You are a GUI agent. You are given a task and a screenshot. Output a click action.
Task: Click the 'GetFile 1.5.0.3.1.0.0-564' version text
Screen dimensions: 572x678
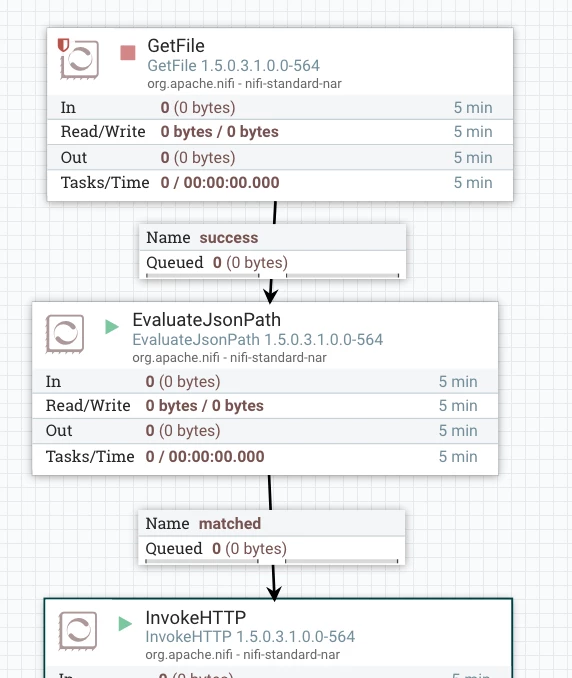click(x=233, y=66)
